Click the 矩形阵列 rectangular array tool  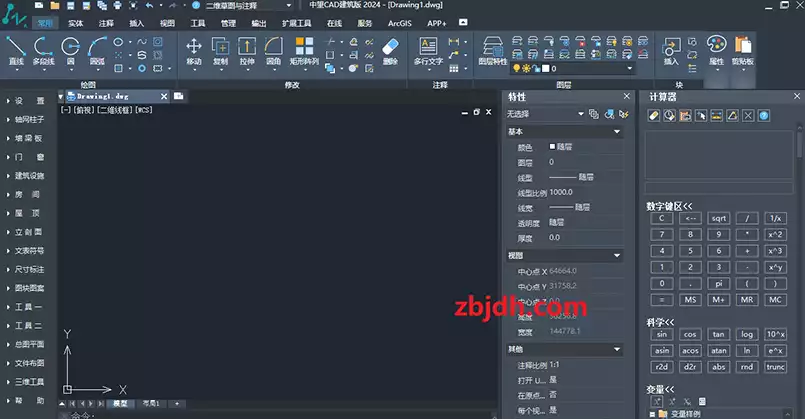click(x=304, y=51)
